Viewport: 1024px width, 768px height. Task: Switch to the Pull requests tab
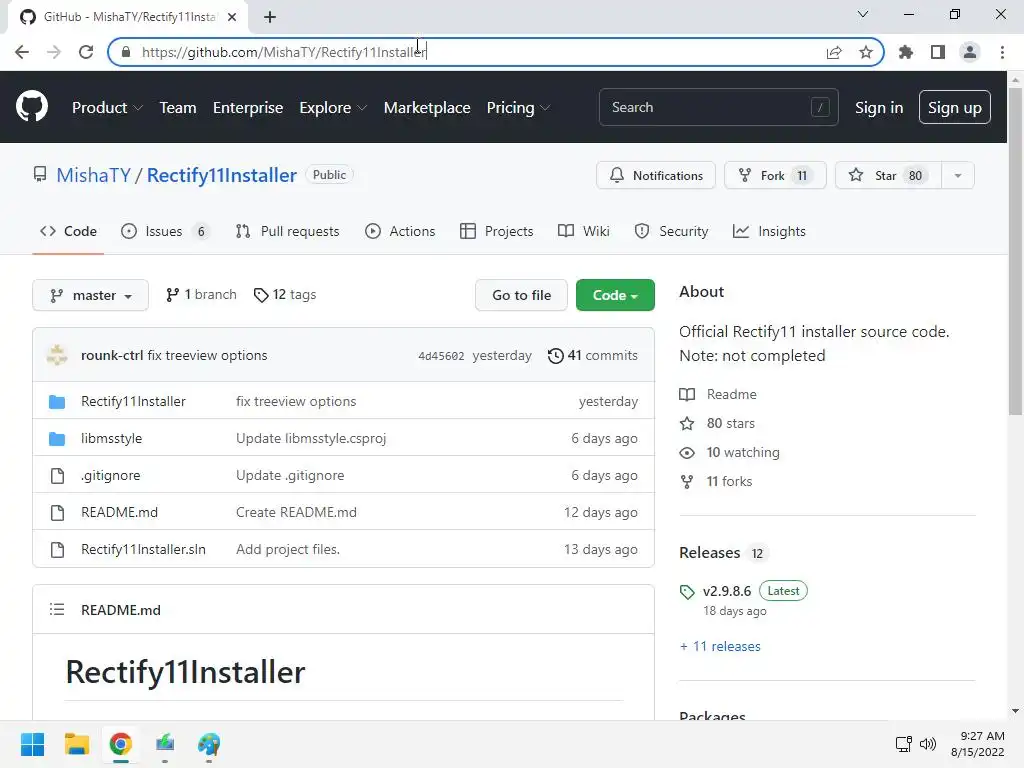click(287, 231)
